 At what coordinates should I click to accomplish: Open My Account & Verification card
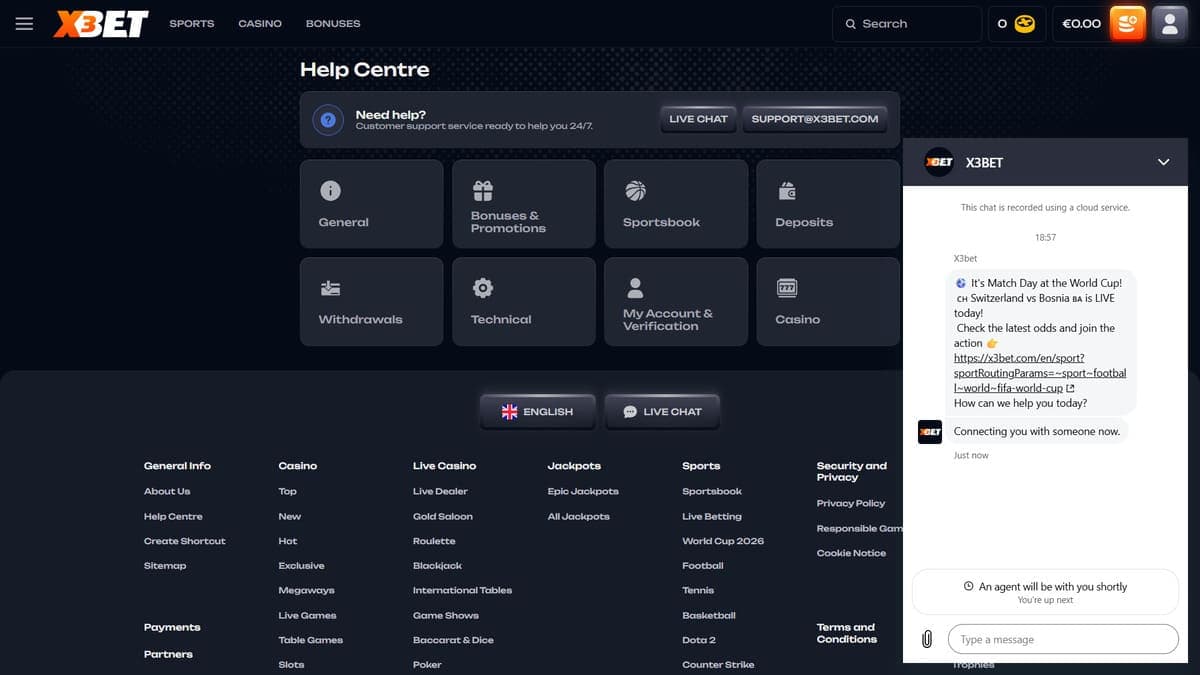[675, 301]
